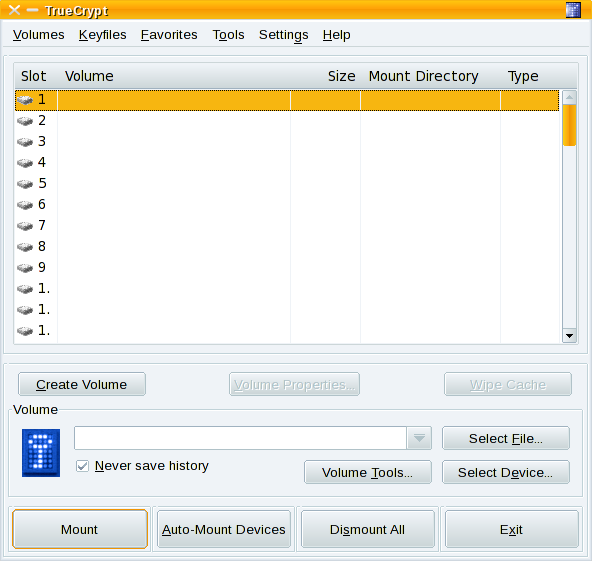
Task: Click the Mount button
Action: (80, 529)
